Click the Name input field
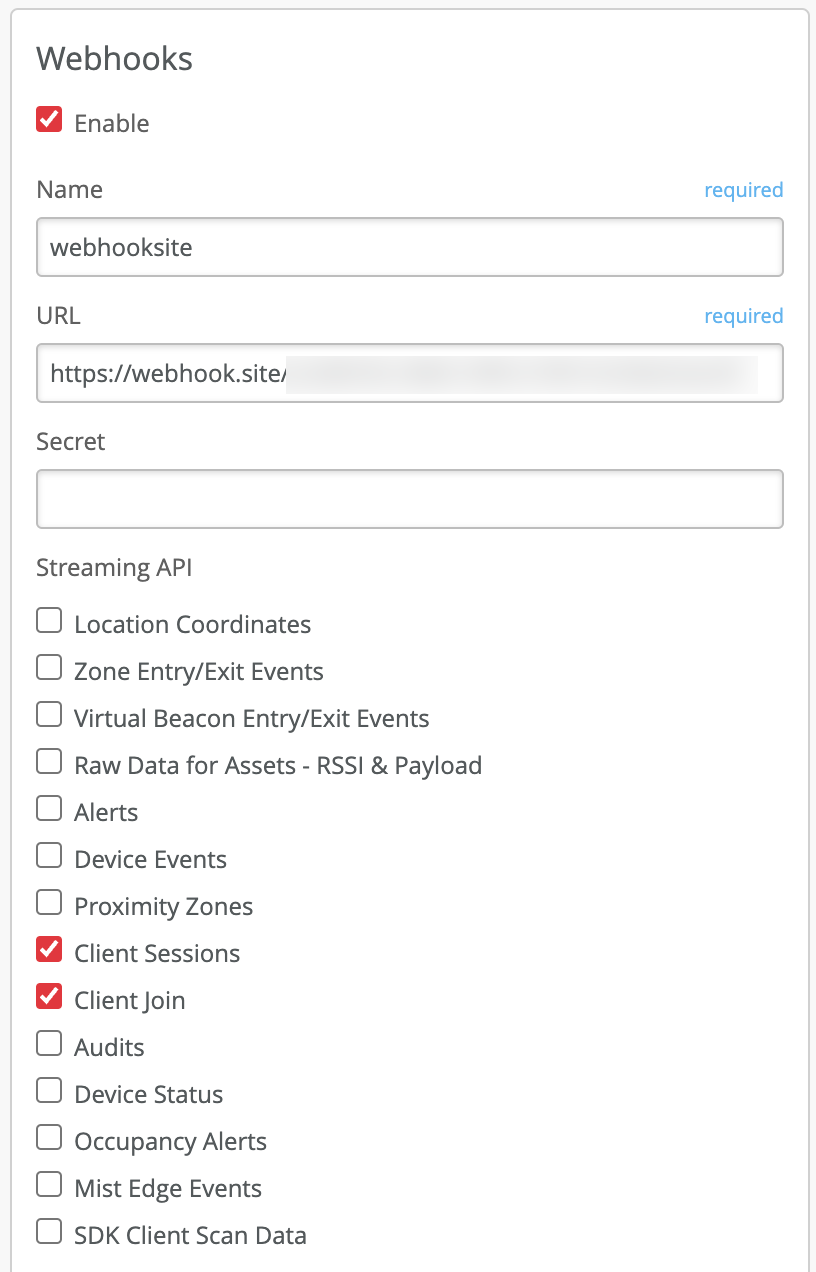 click(409, 247)
